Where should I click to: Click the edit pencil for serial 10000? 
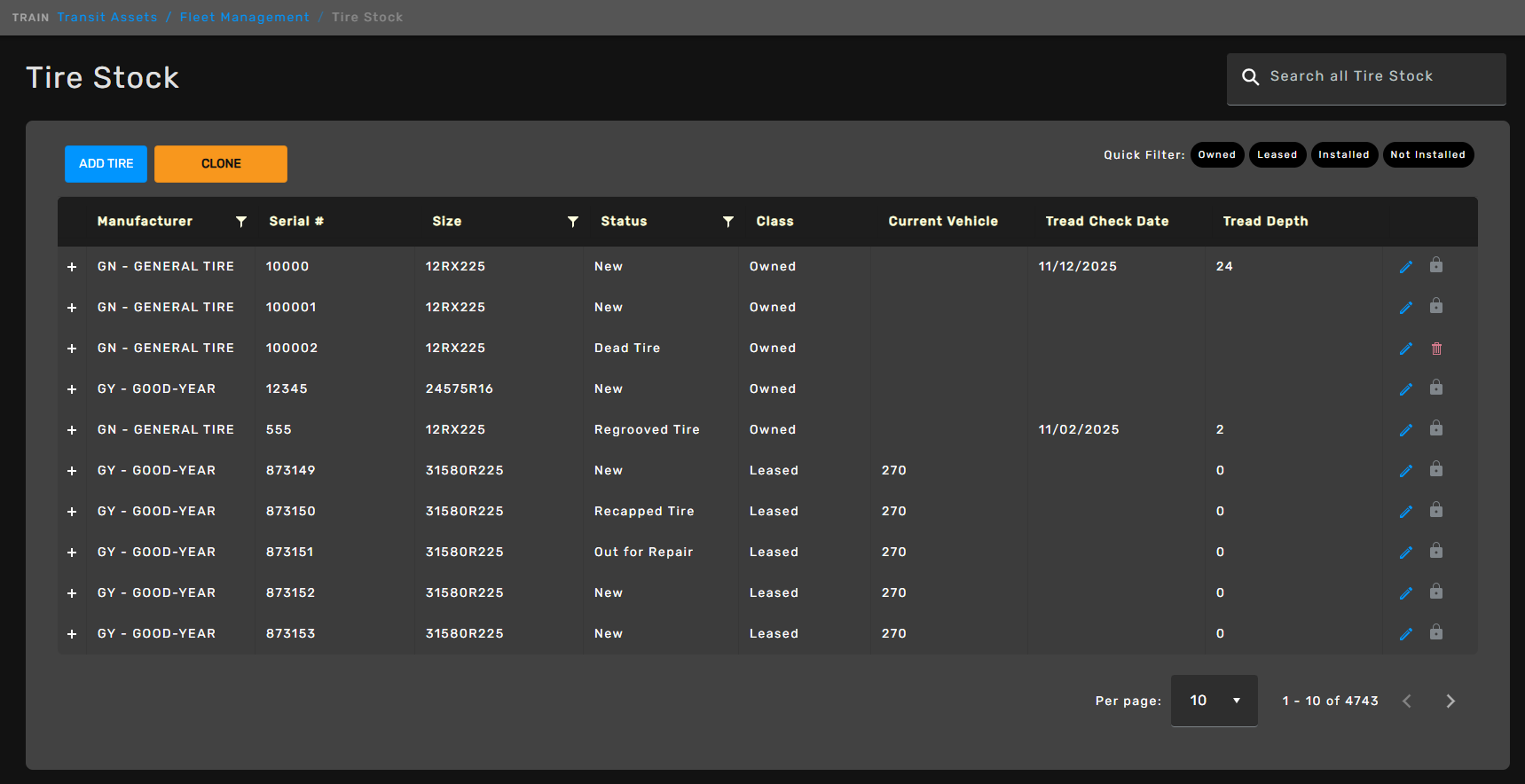click(1405, 267)
